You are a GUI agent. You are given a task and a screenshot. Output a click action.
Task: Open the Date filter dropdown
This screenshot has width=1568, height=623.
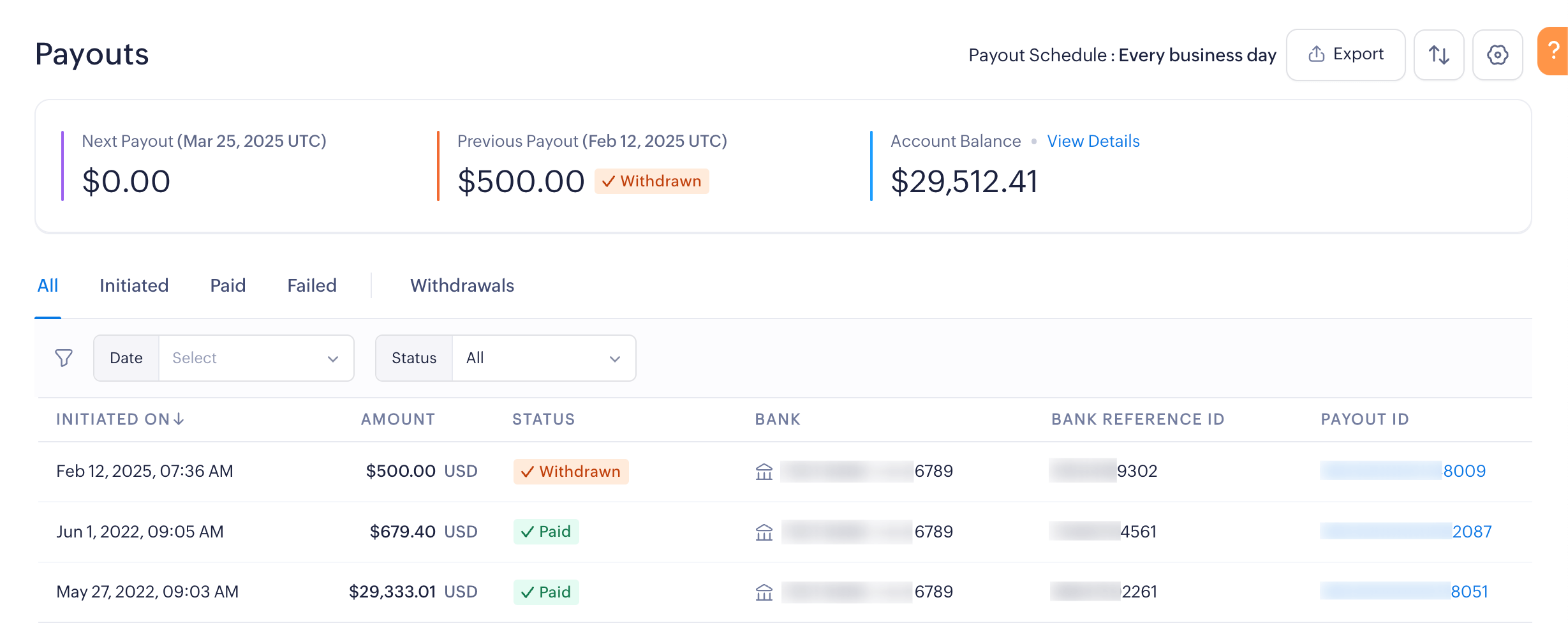256,358
